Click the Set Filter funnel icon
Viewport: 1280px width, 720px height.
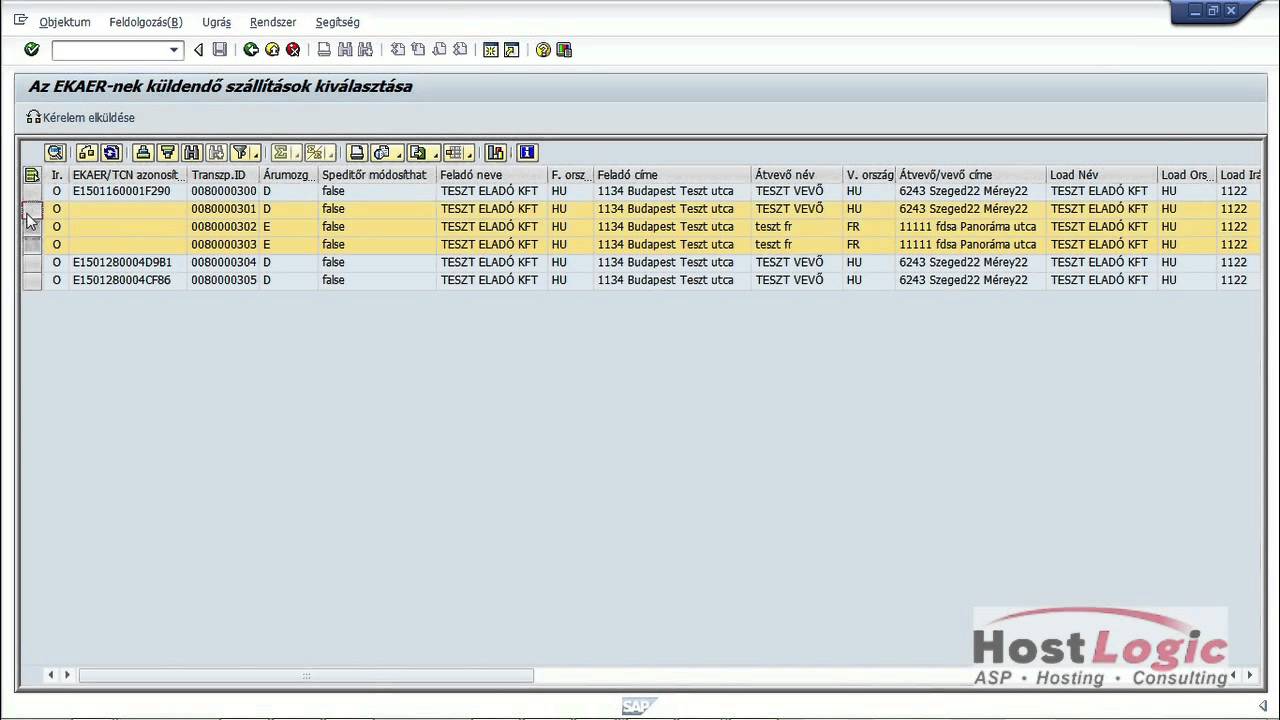click(x=240, y=153)
